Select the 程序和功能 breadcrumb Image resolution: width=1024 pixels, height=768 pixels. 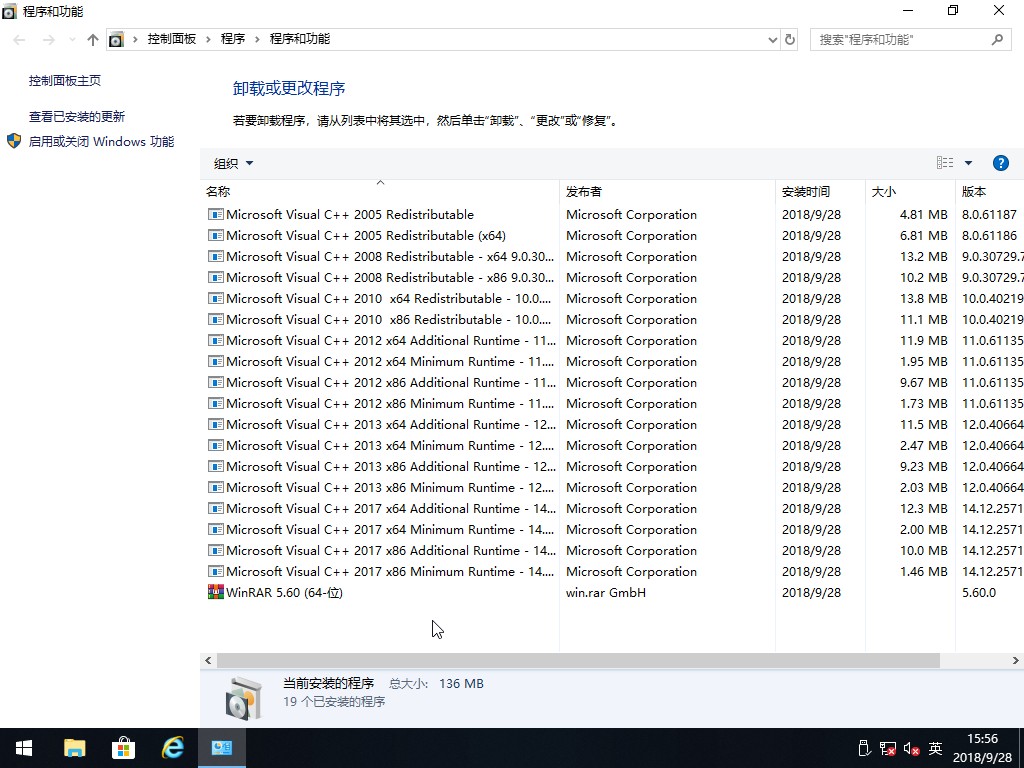coord(300,39)
